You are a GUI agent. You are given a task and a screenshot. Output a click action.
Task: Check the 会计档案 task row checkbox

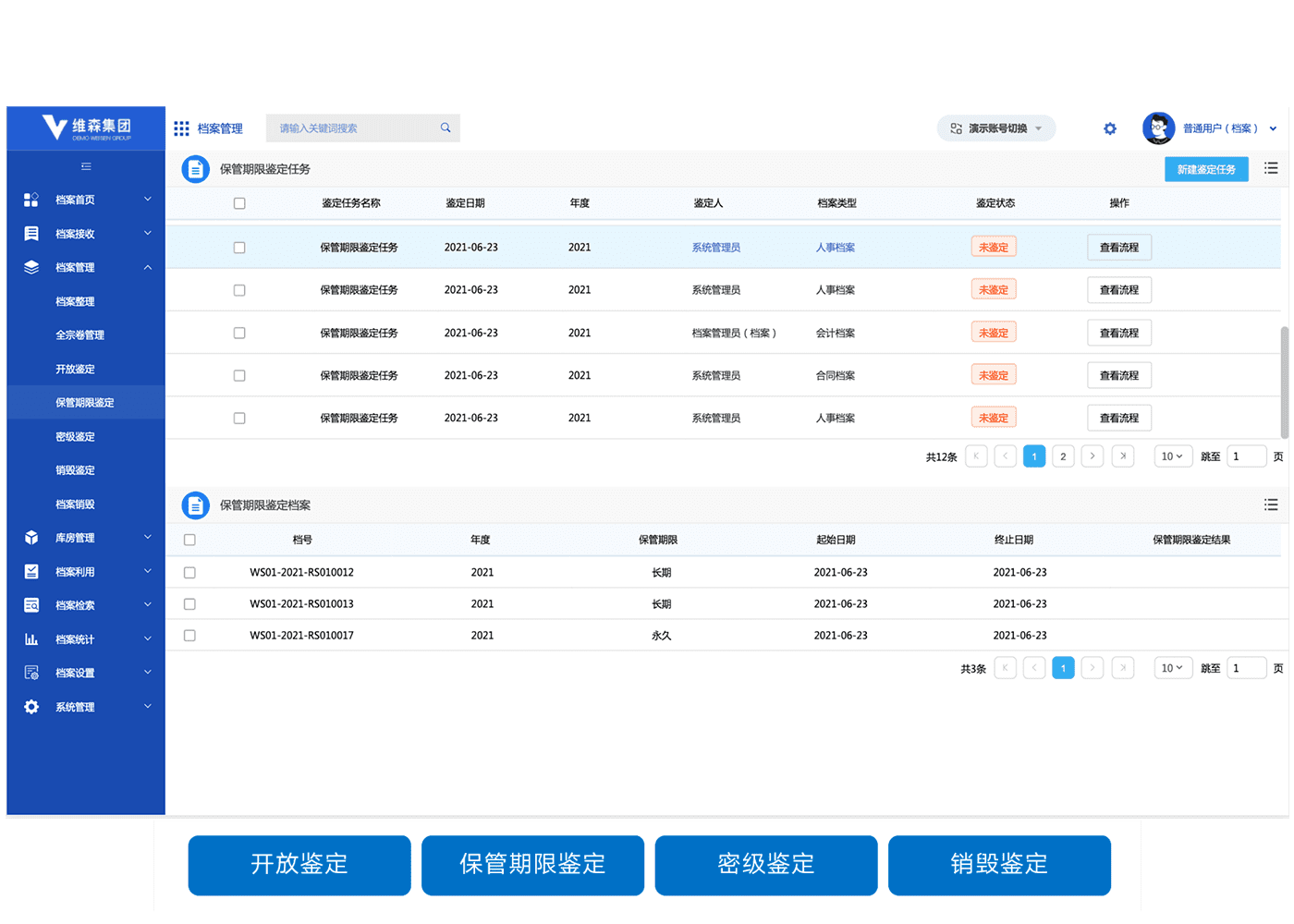pyautogui.click(x=239, y=333)
